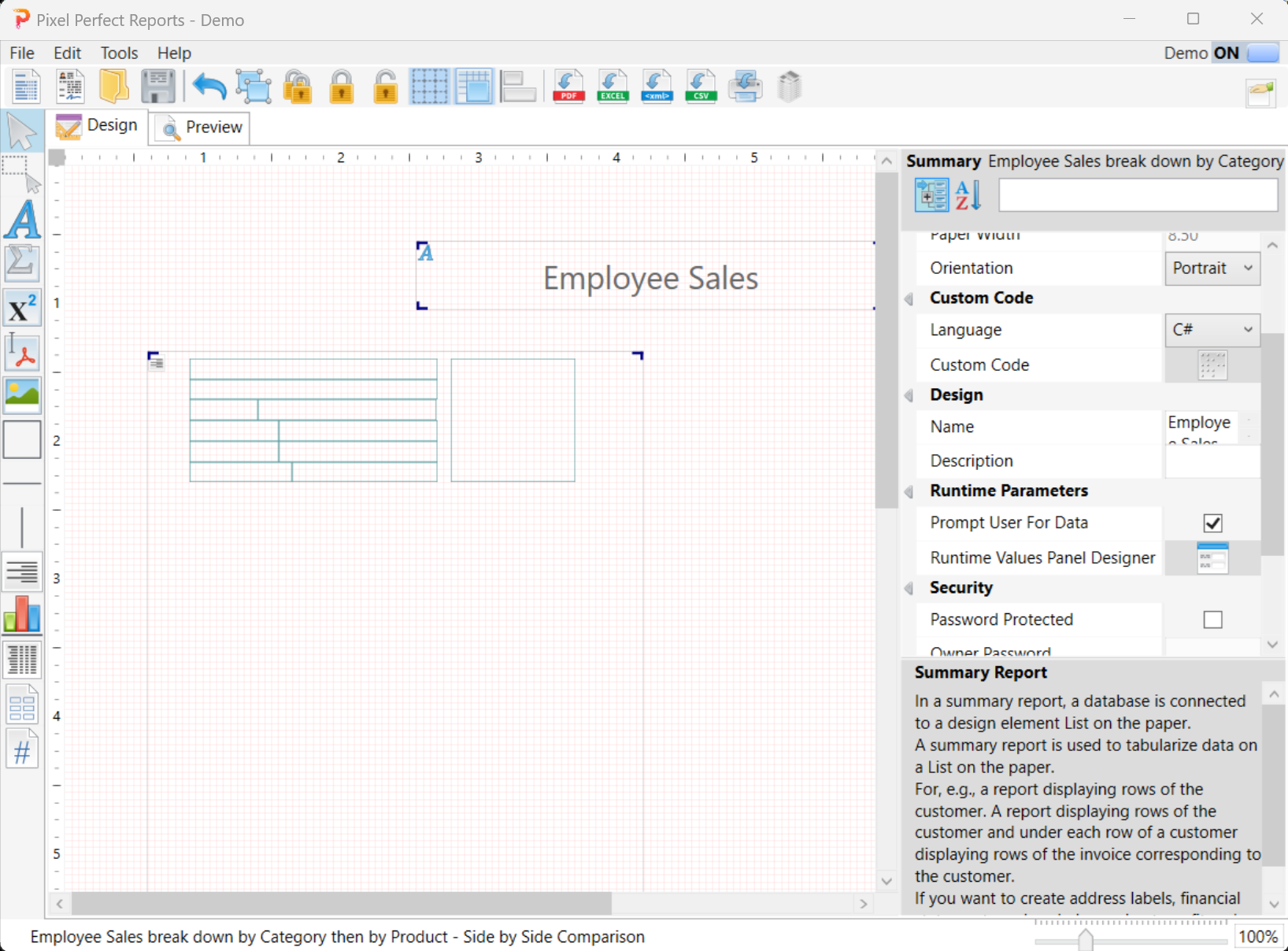The image size is (1288, 951).
Task: Open the File menu
Action: tap(22, 53)
